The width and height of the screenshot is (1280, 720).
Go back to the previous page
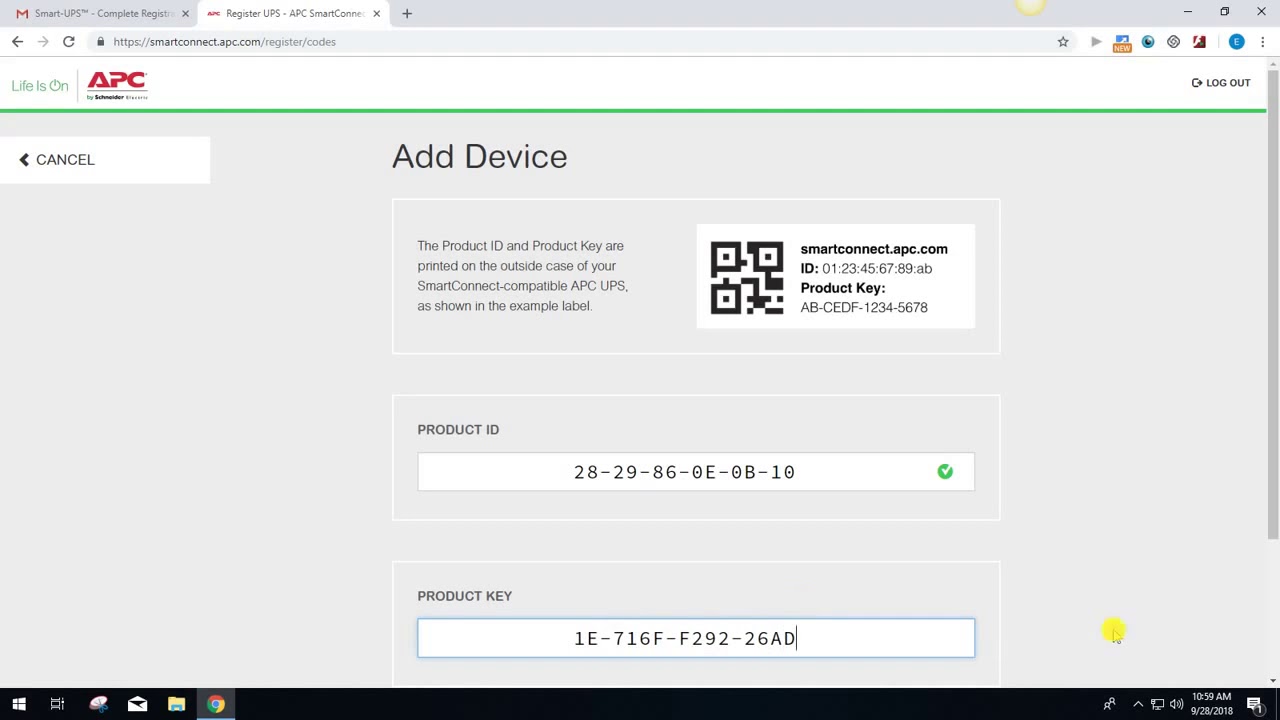17,42
